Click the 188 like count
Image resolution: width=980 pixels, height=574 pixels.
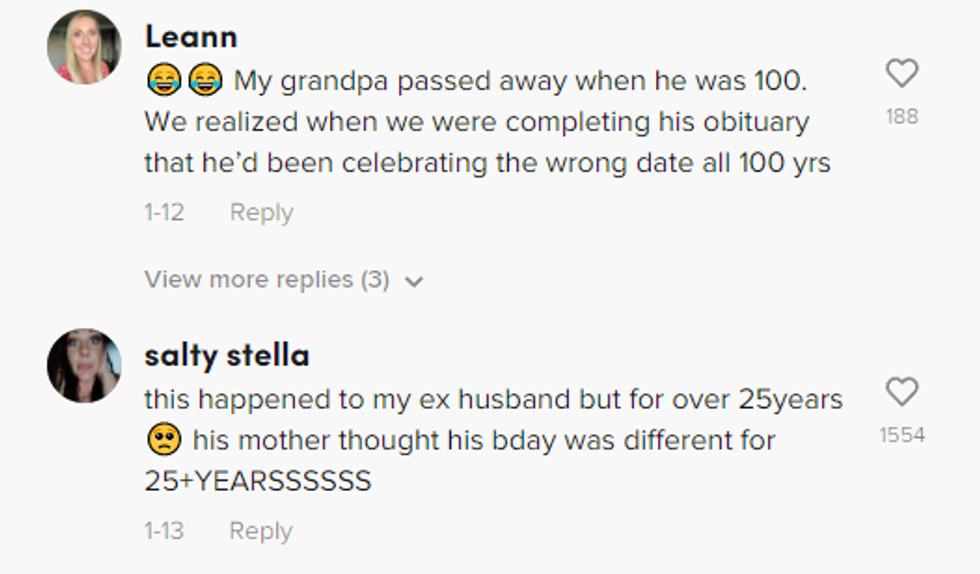902,117
